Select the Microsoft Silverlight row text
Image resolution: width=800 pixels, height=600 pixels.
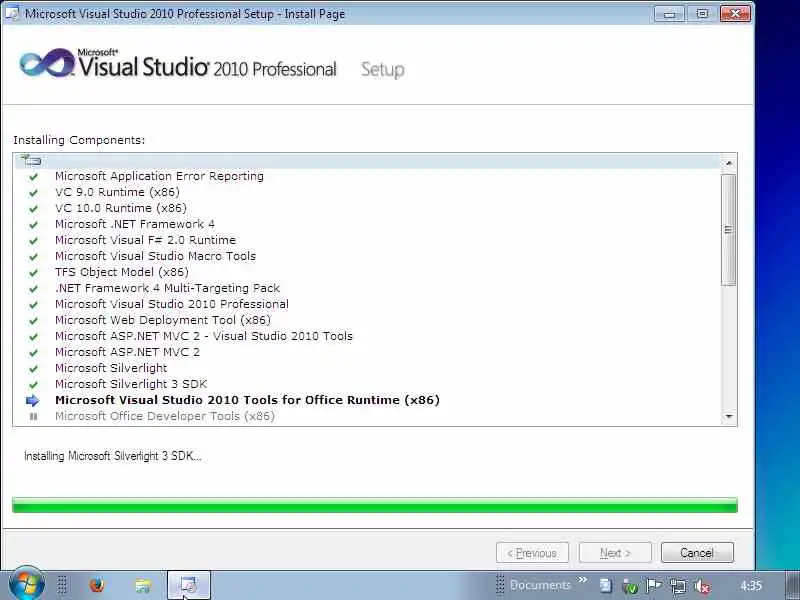click(111, 368)
